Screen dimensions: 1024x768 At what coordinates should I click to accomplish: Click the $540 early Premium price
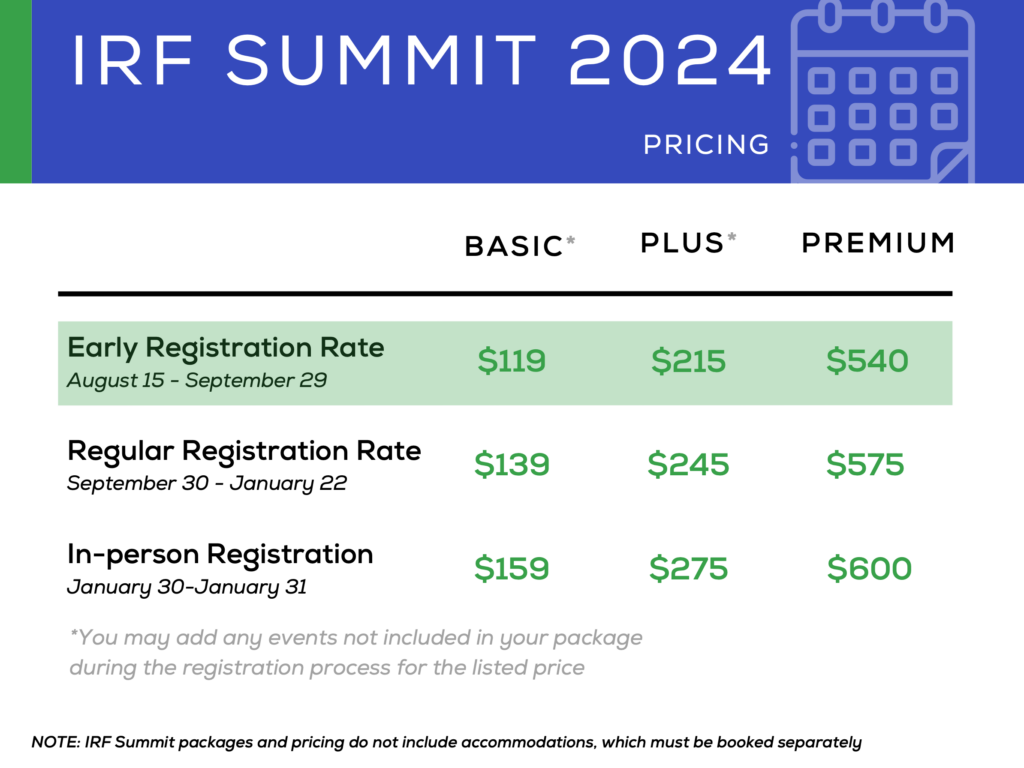(867, 360)
